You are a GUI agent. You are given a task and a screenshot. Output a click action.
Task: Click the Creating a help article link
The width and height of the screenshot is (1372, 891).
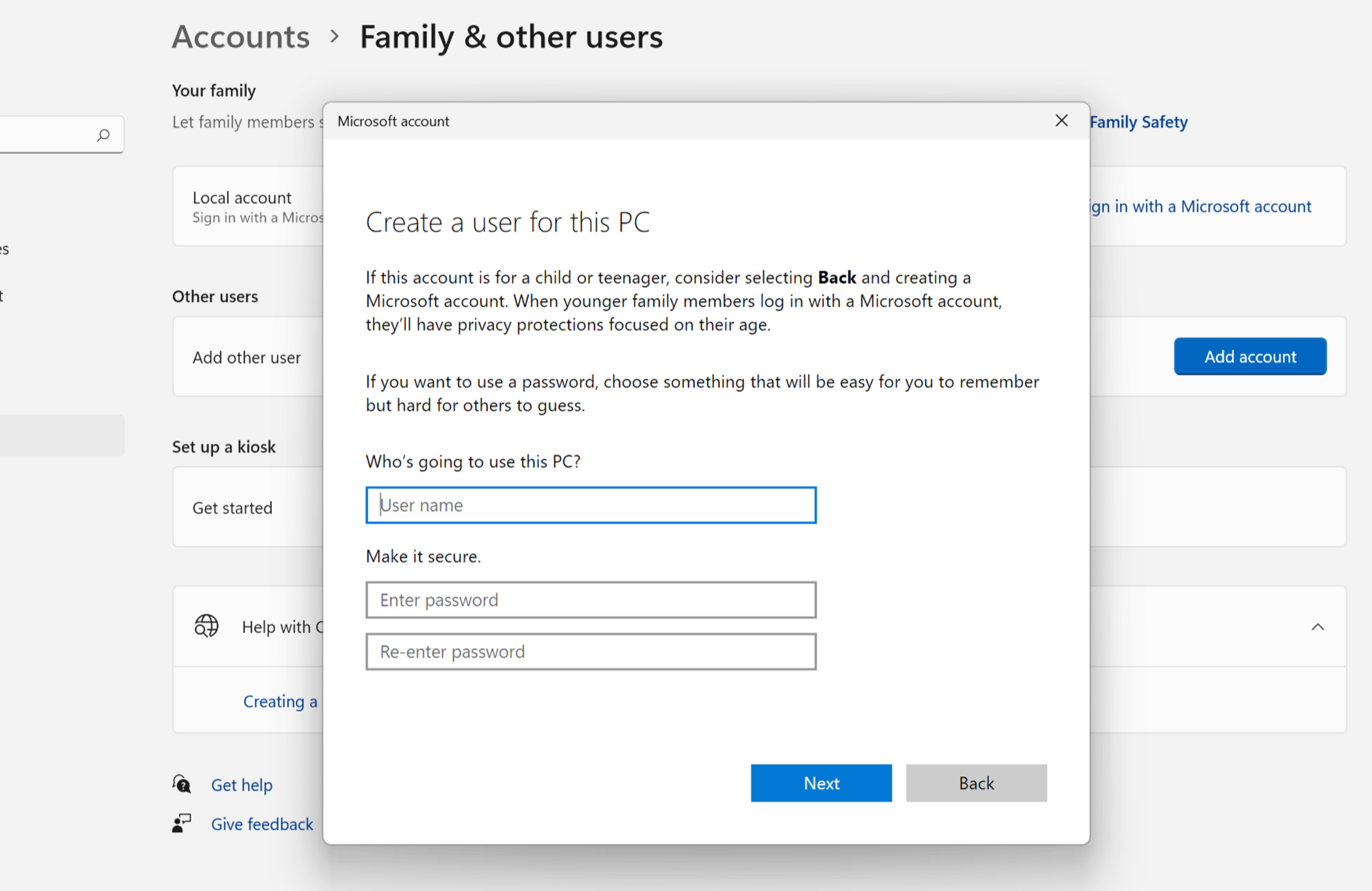click(280, 701)
